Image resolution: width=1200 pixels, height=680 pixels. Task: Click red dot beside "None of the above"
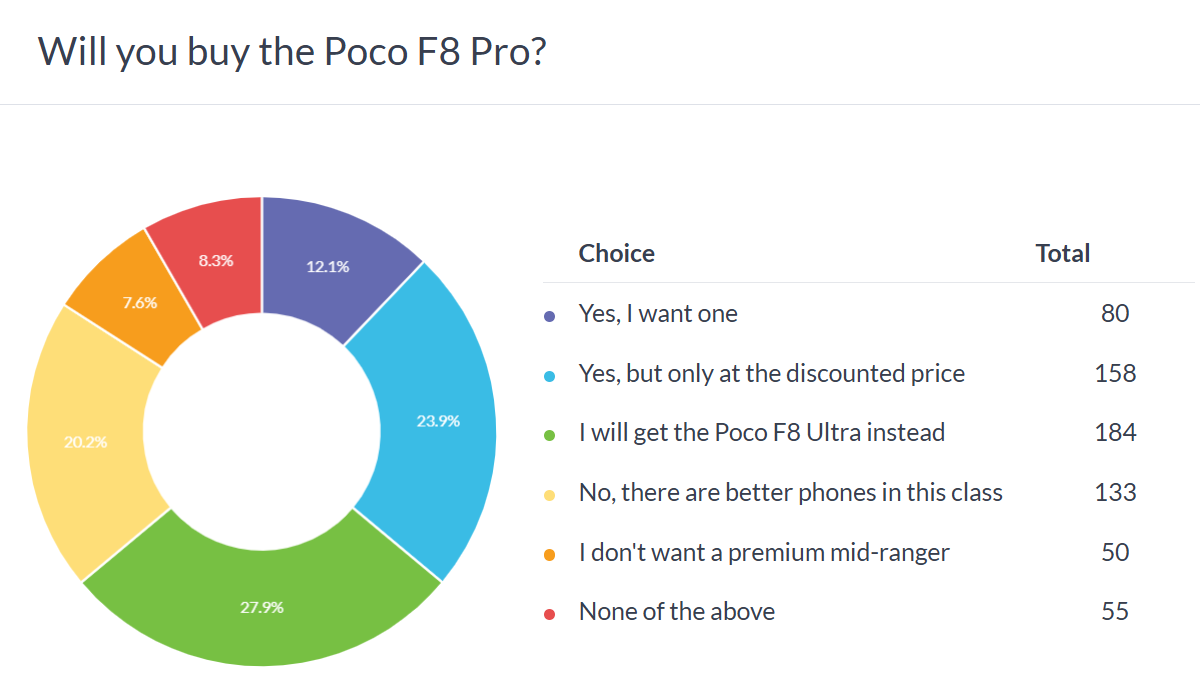549,612
